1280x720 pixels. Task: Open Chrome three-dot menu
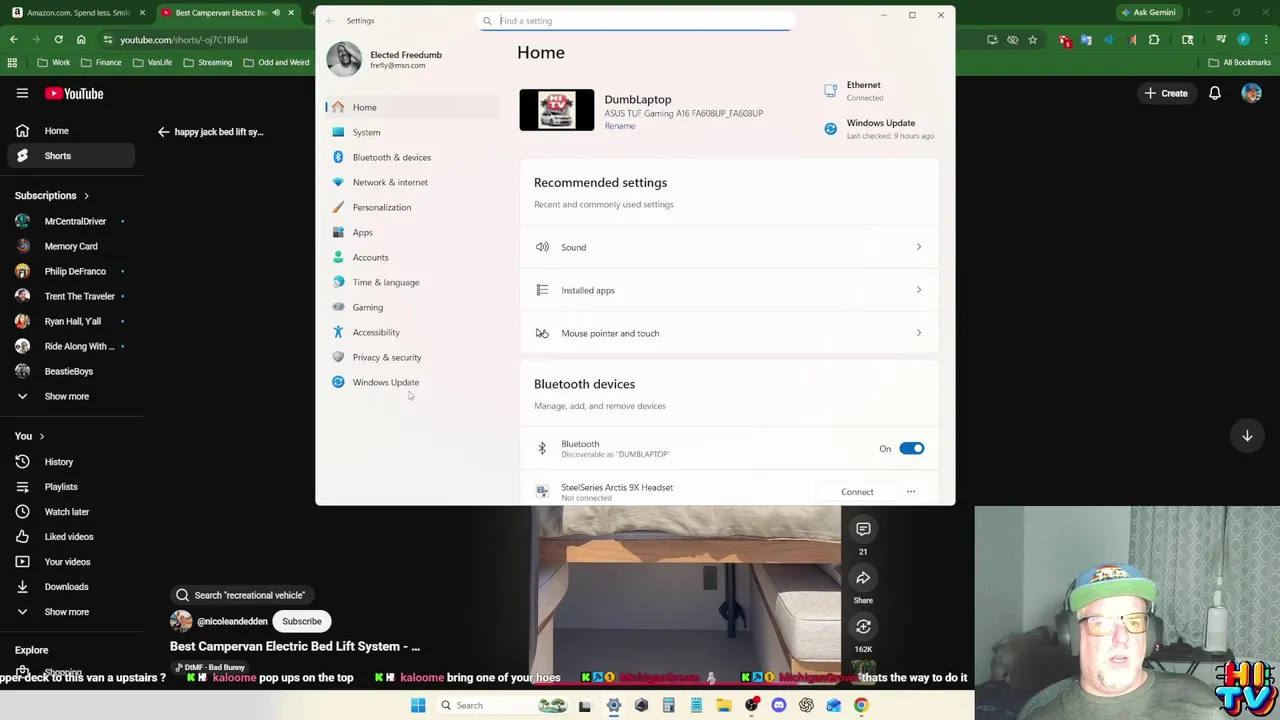[x=1266, y=39]
